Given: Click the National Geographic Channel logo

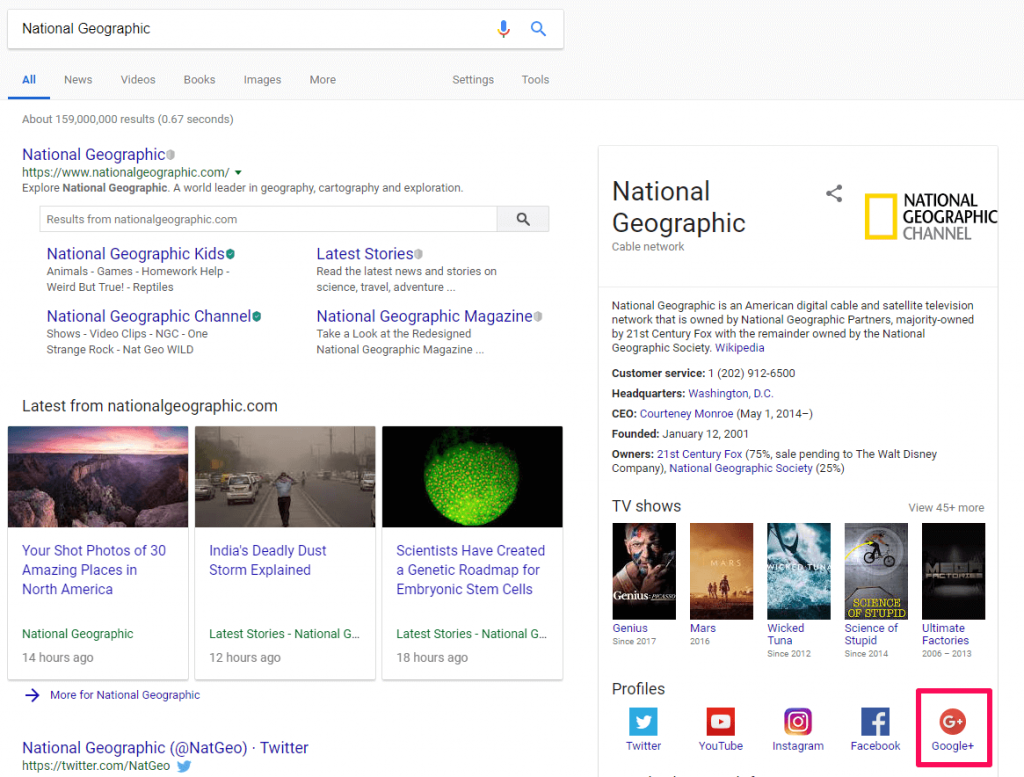Looking at the screenshot, I should pos(931,217).
